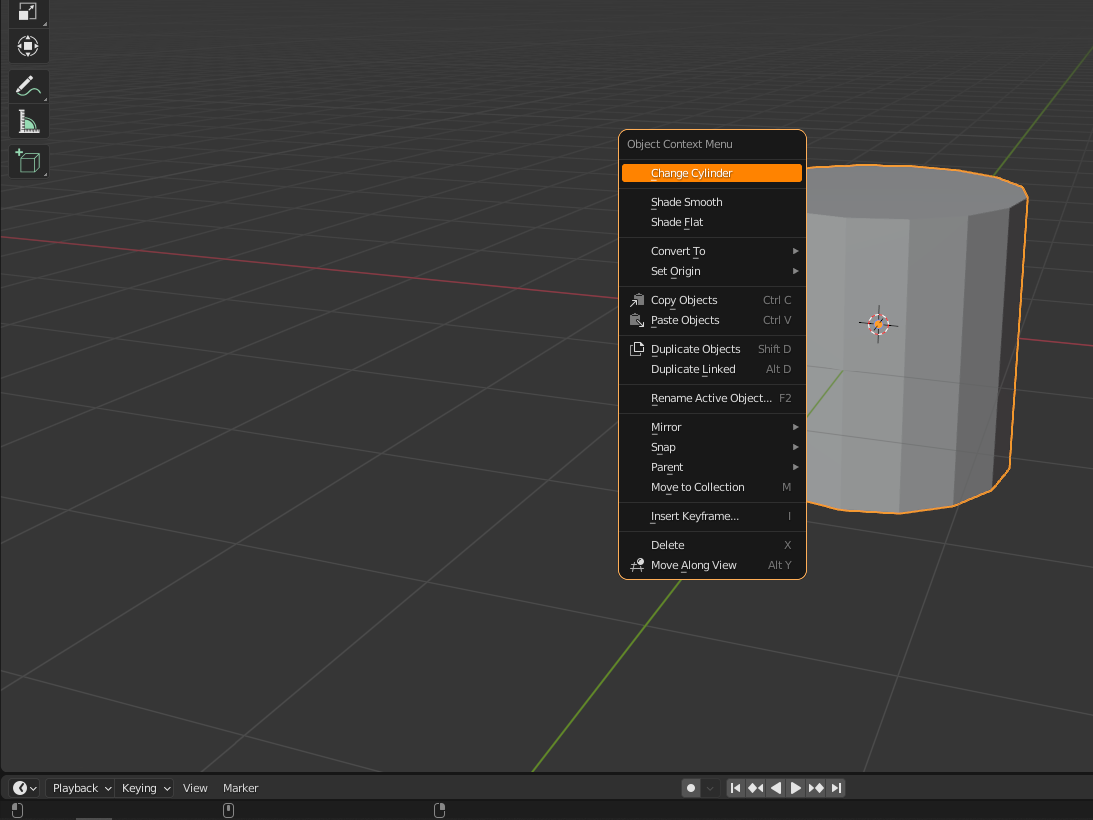1093x820 pixels.
Task: Play the animation in reverse
Action: click(x=776, y=788)
